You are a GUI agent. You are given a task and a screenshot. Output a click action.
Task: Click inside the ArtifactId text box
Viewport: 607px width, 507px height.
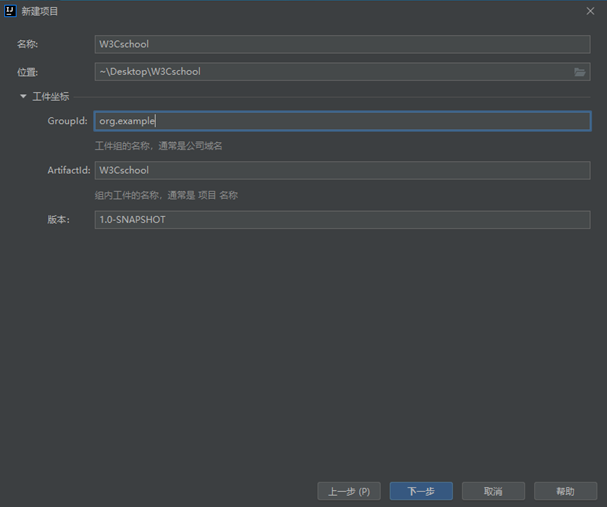point(340,170)
